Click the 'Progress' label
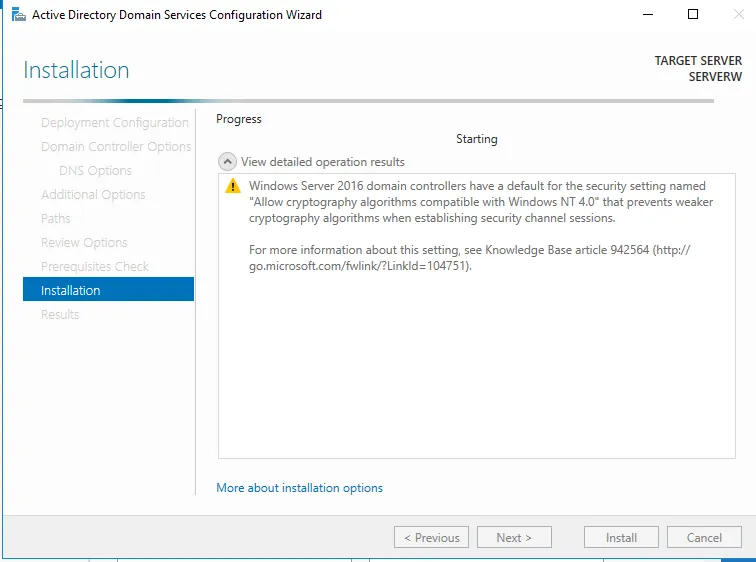Image resolution: width=756 pixels, height=562 pixels. (239, 119)
